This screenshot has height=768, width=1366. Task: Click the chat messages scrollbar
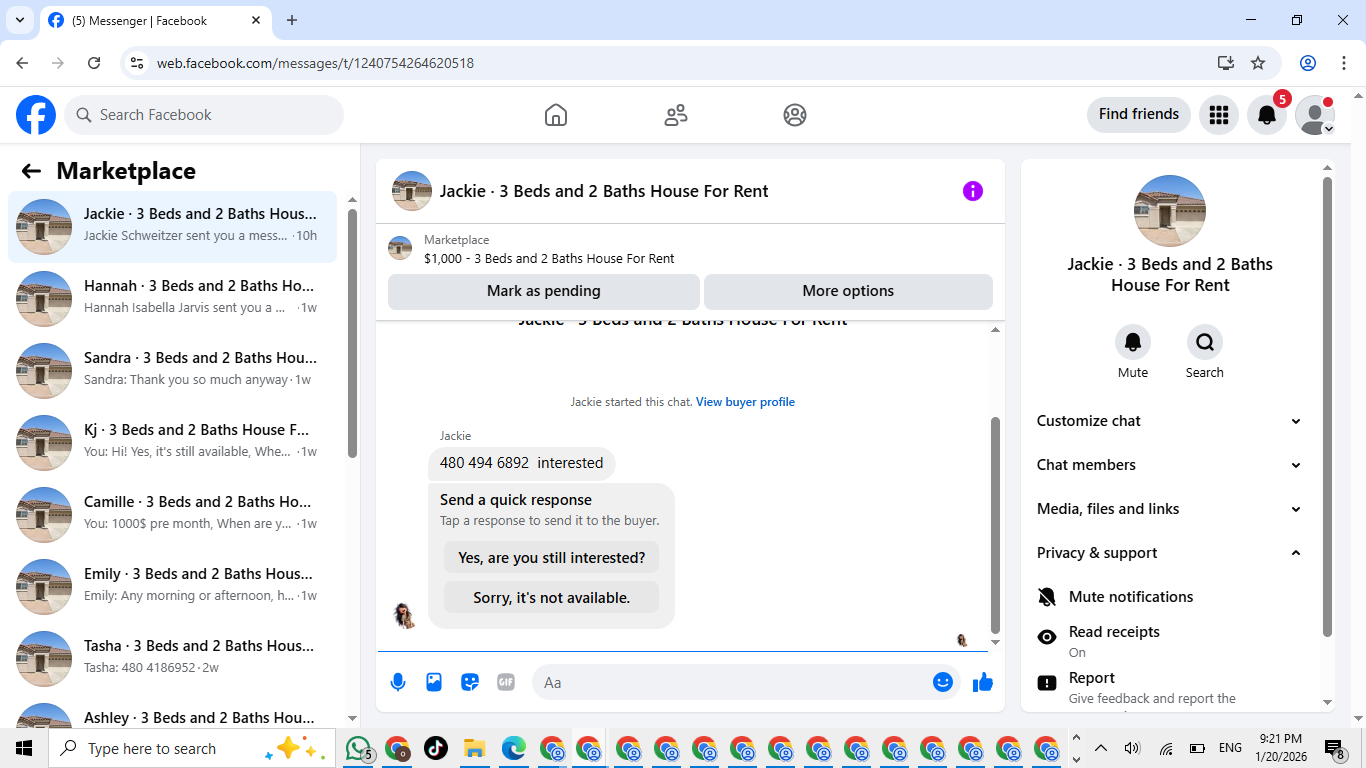995,526
